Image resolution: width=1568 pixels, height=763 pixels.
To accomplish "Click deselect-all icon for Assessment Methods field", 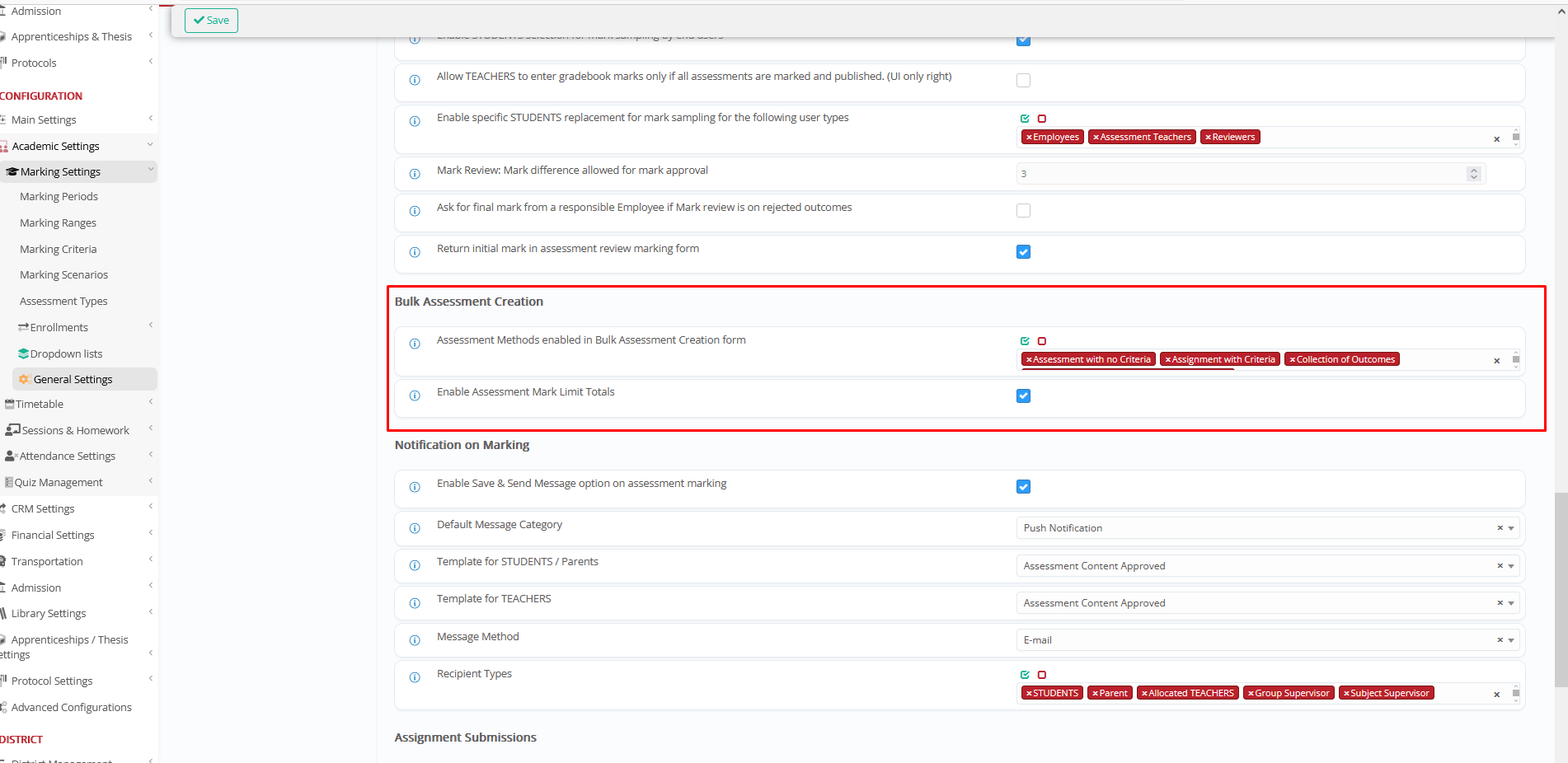I will (x=1042, y=341).
